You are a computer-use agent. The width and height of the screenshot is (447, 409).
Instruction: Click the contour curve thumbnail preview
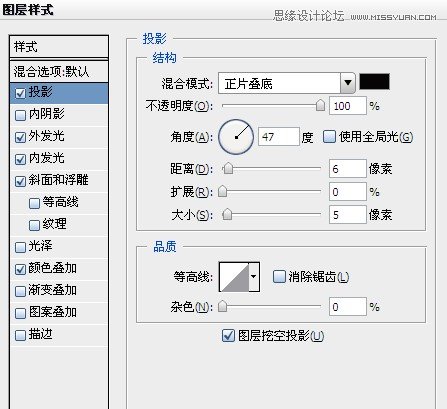(234, 277)
